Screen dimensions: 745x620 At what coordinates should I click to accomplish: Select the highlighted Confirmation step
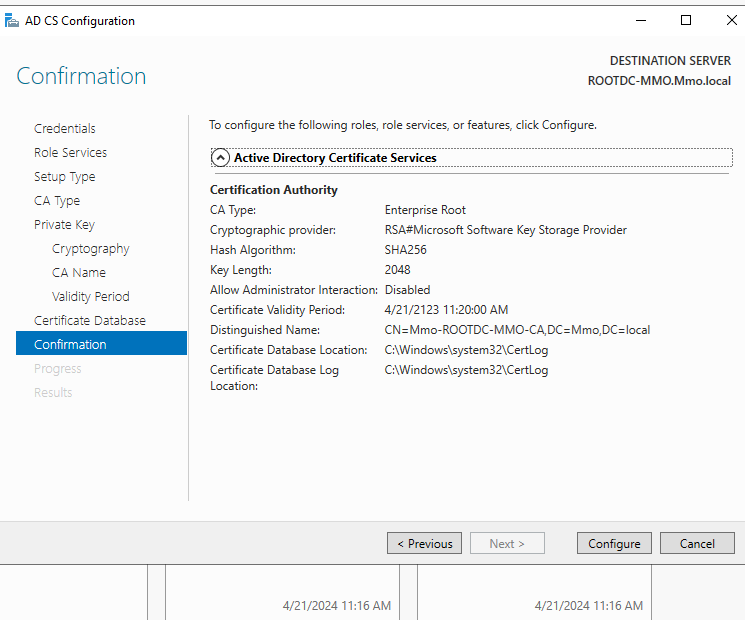coord(101,343)
